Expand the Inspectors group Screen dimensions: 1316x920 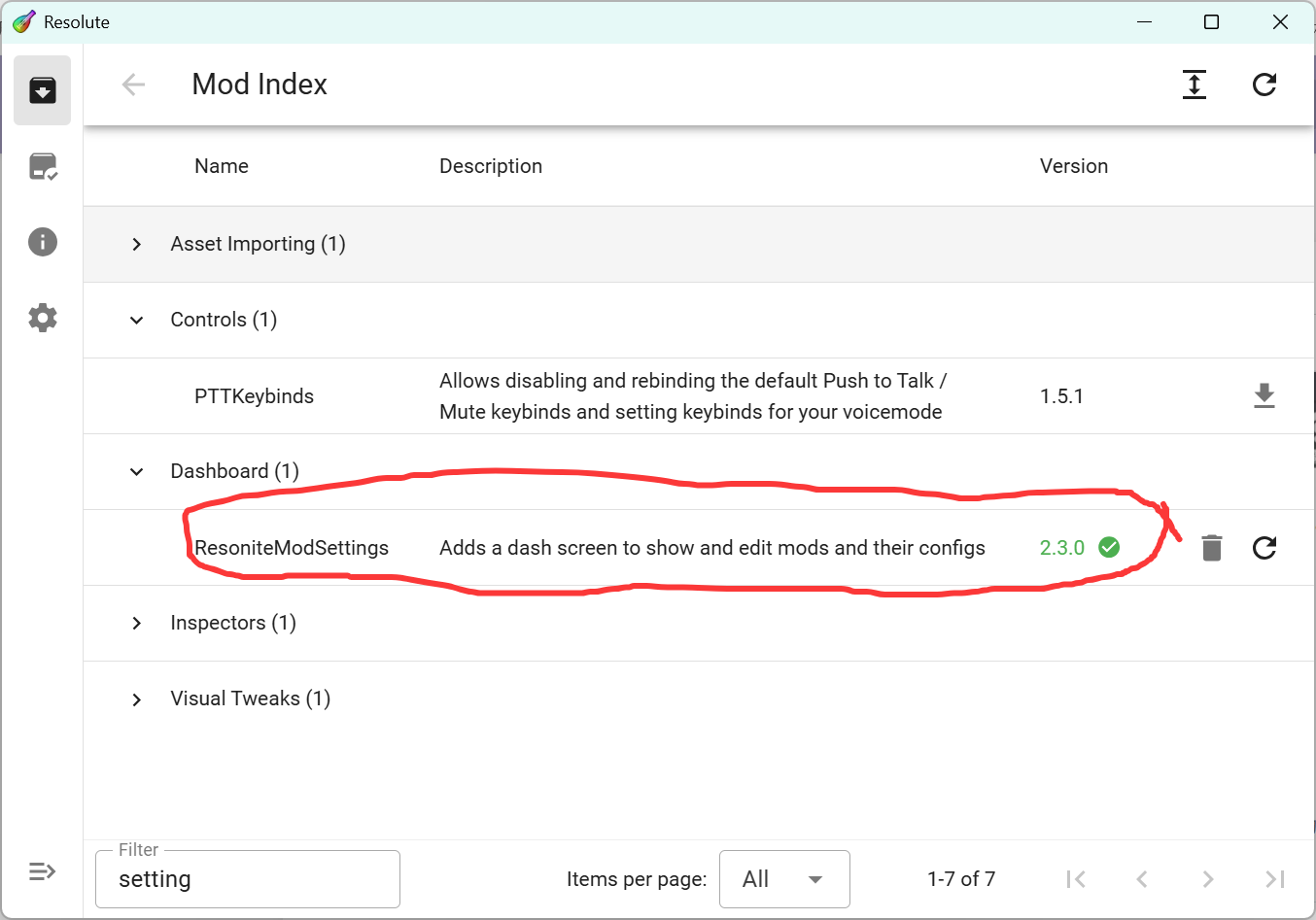click(x=137, y=623)
